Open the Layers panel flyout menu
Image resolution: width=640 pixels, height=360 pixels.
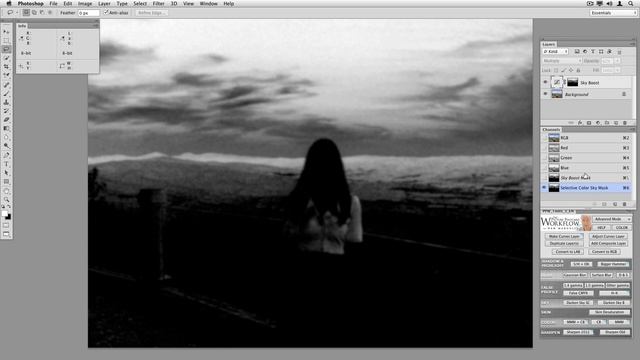click(632, 44)
